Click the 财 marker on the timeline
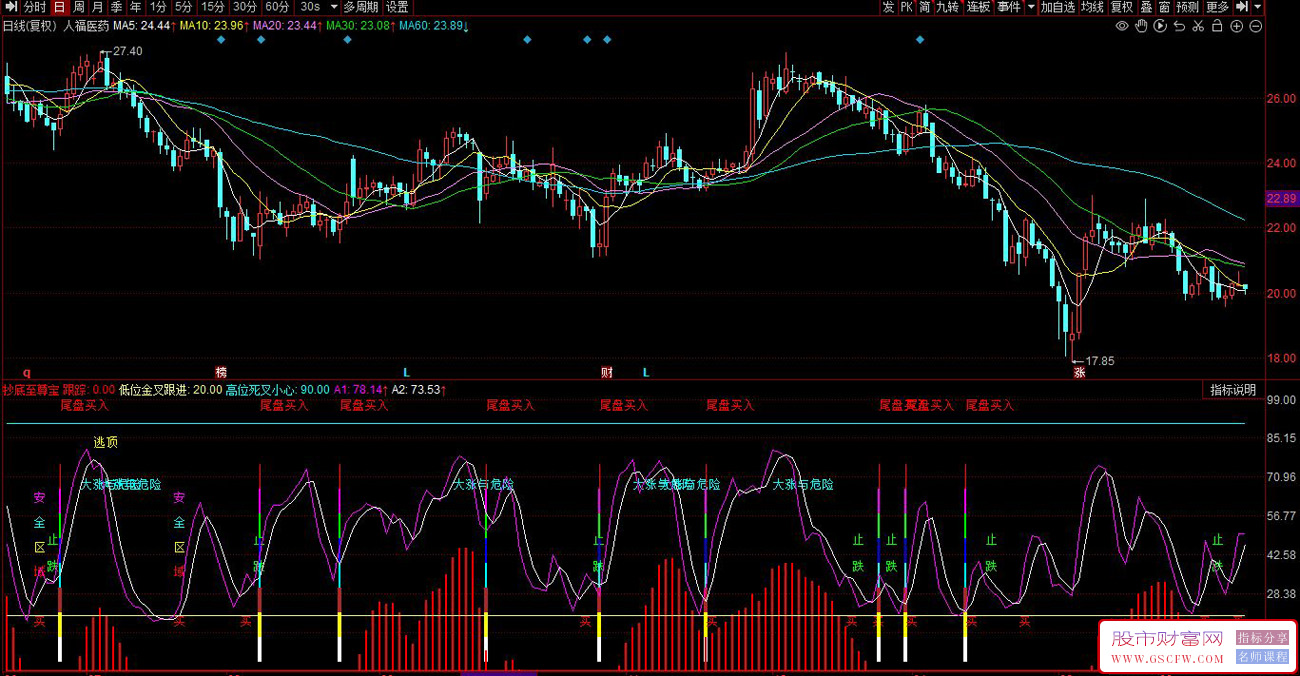 pyautogui.click(x=607, y=372)
